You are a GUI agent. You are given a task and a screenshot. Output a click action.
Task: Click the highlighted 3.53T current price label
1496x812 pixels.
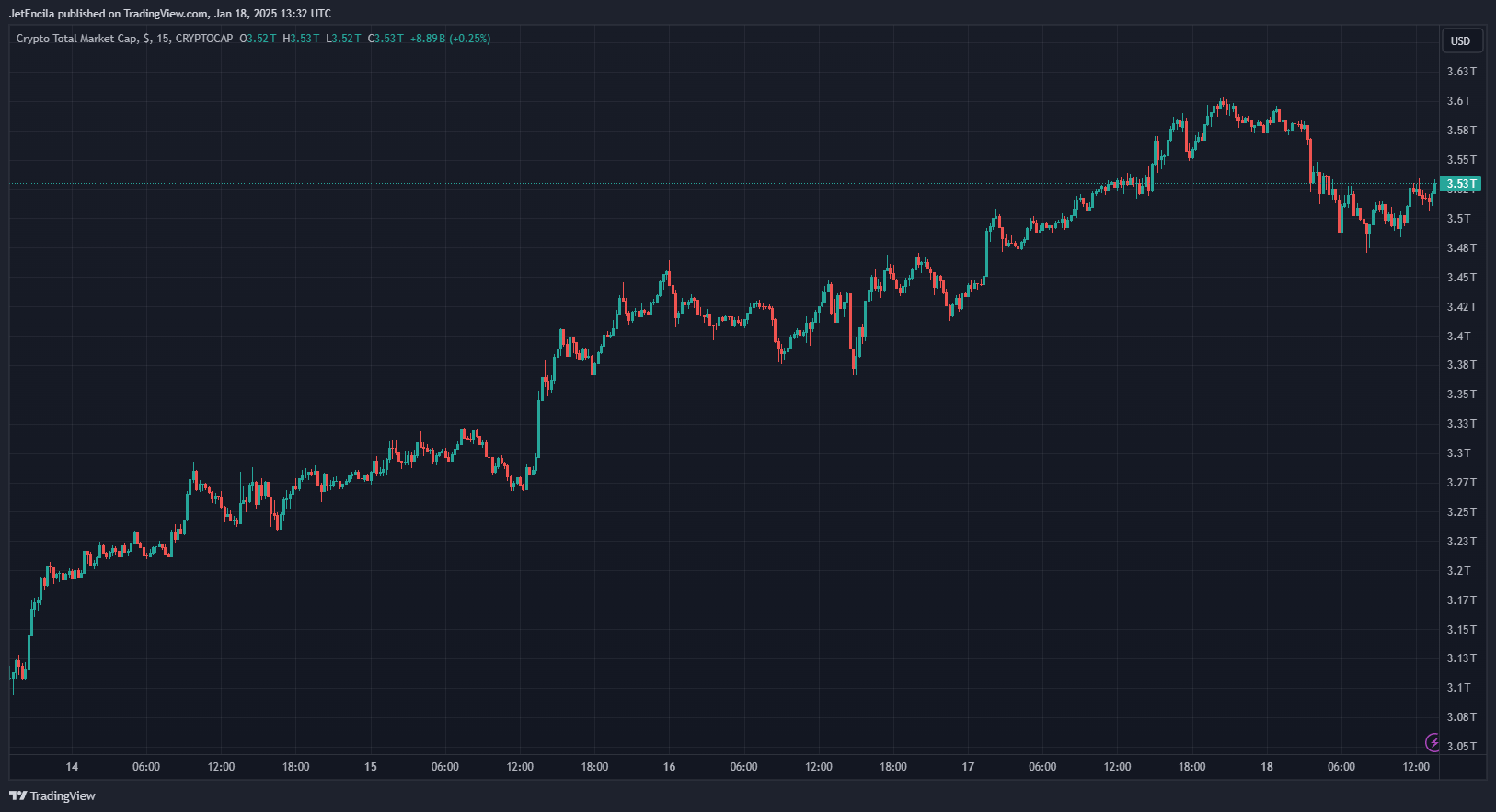click(x=1460, y=184)
